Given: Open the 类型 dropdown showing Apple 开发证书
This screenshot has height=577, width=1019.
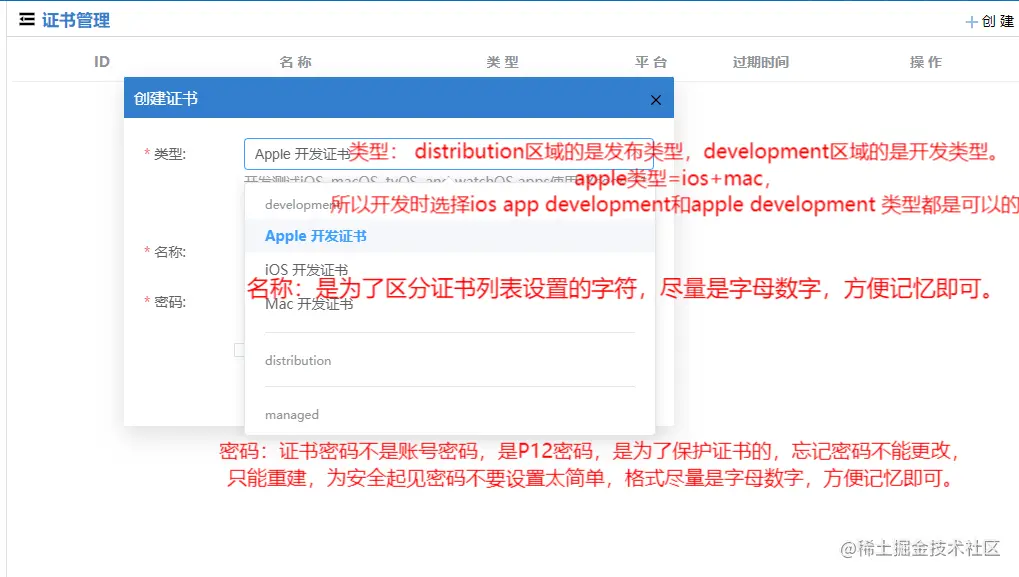Looking at the screenshot, I should point(449,154).
